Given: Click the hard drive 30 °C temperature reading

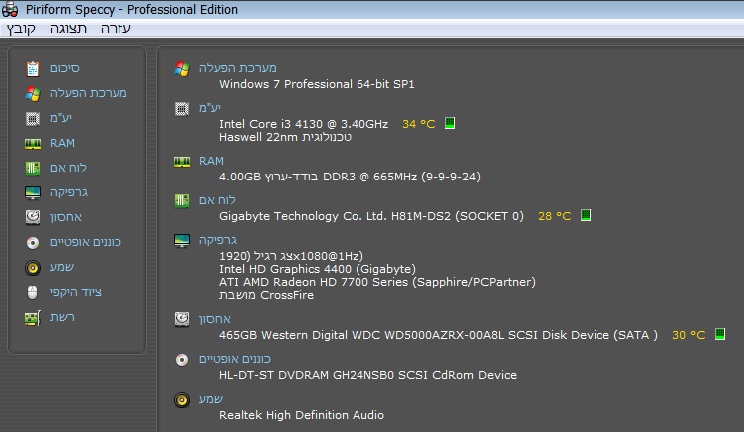Looking at the screenshot, I should tap(688, 335).
